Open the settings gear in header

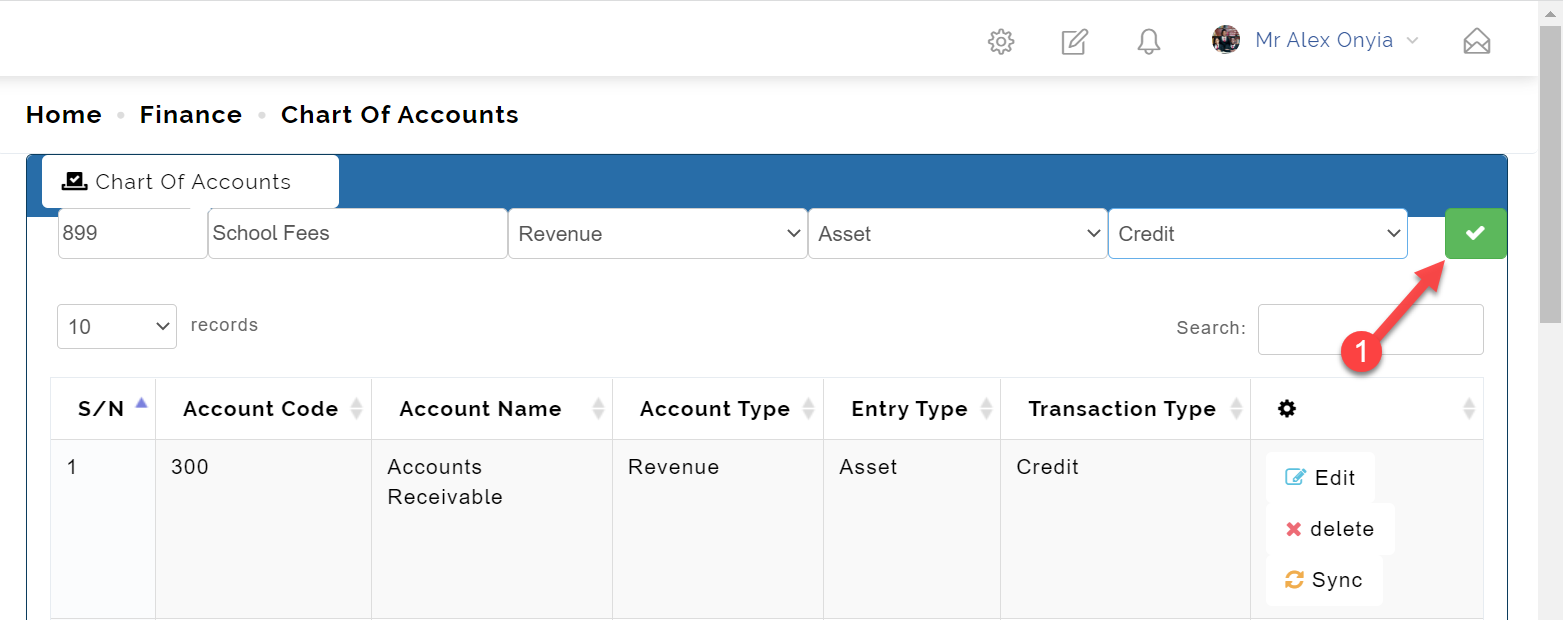pos(1001,41)
